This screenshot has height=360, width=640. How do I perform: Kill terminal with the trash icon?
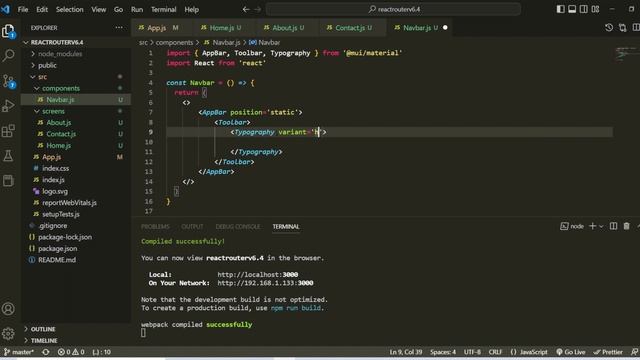tap(627, 226)
